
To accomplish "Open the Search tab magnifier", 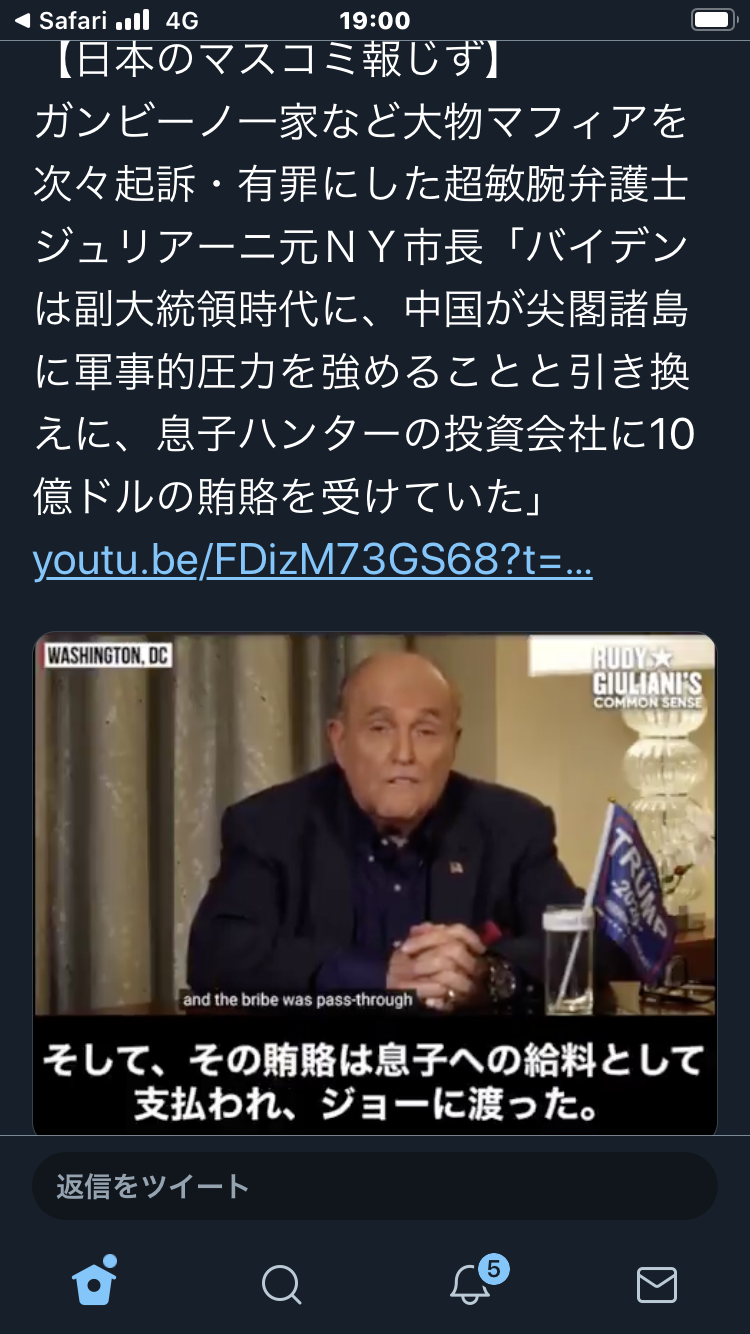I will coord(281,1284).
